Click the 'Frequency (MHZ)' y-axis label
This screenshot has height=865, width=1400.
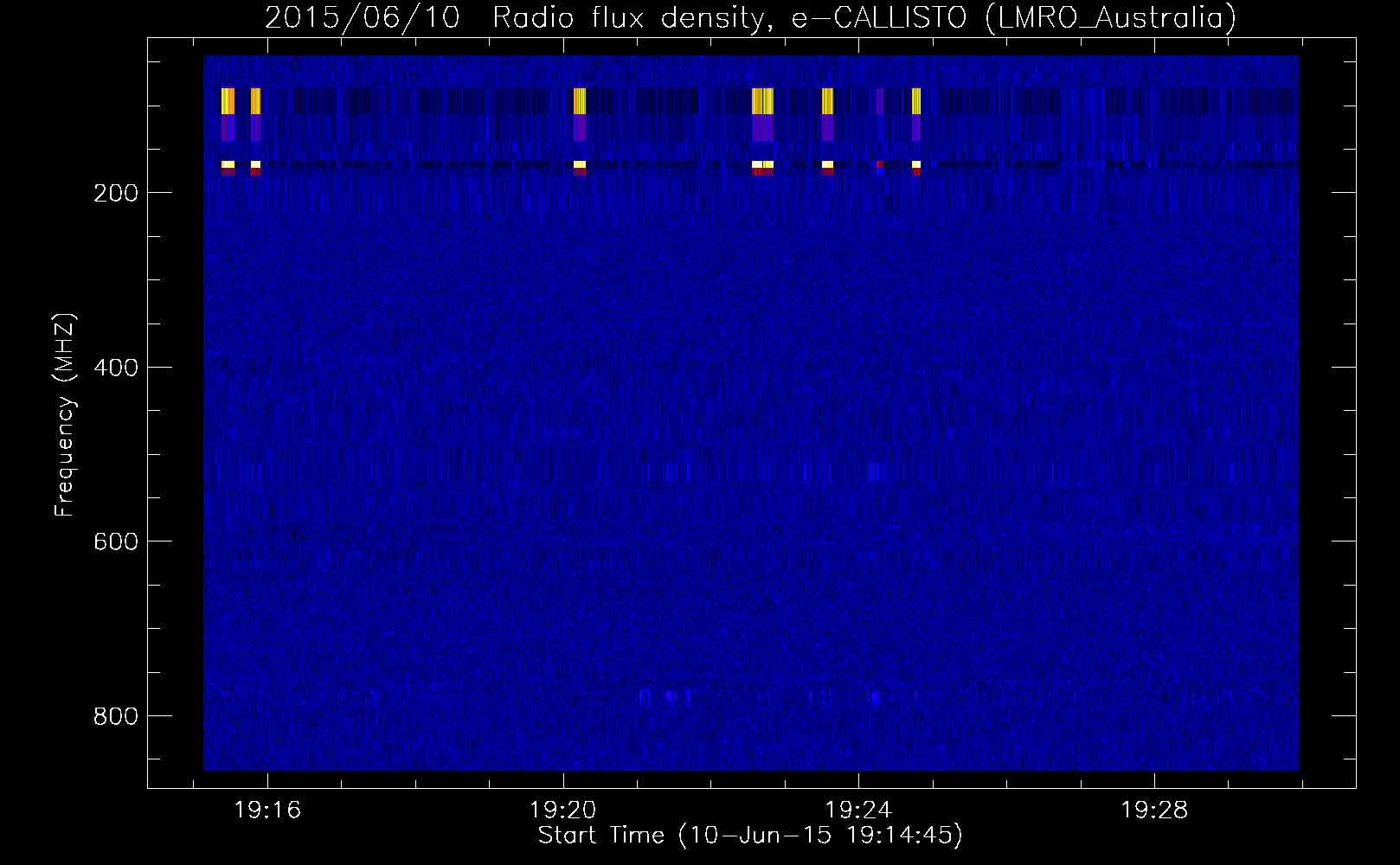point(65,414)
